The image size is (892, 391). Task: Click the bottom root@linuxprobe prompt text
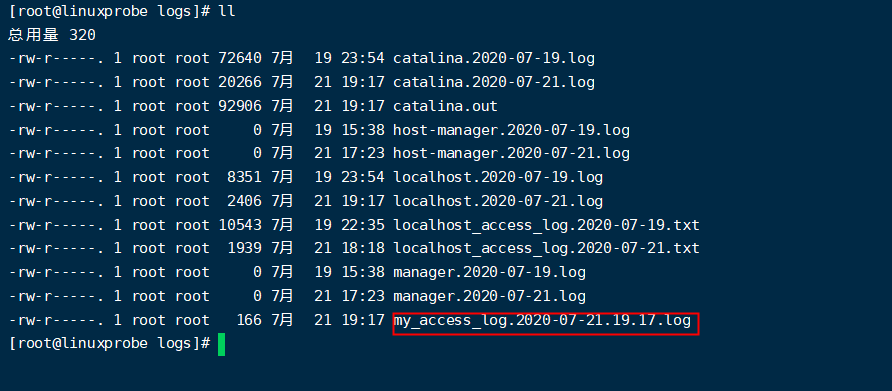click(110, 343)
